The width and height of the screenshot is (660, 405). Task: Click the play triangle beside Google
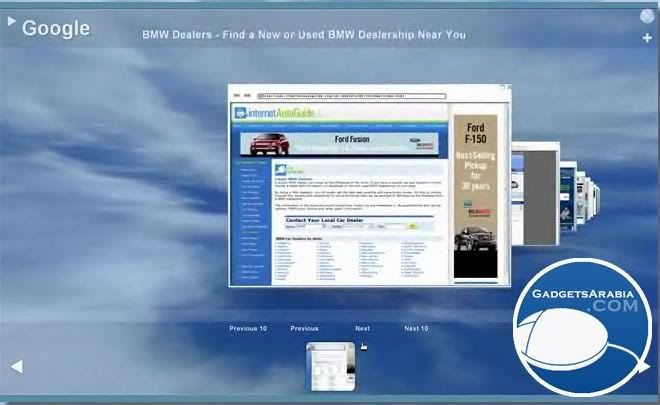click(11, 21)
